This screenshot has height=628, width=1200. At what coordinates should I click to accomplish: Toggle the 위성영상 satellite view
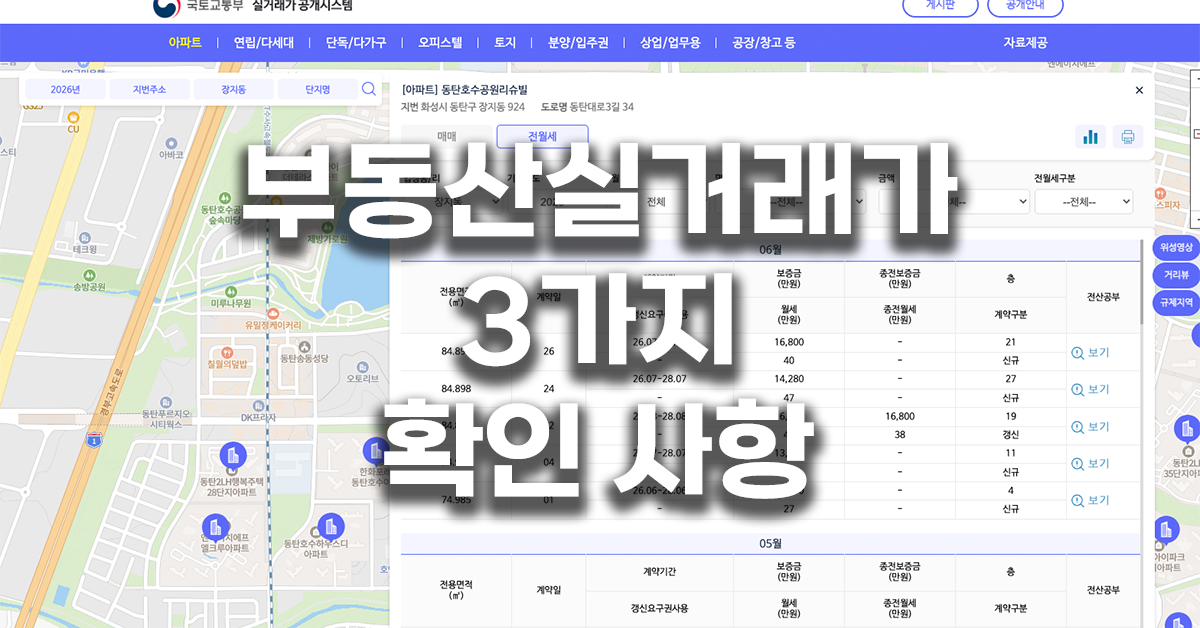(1176, 247)
